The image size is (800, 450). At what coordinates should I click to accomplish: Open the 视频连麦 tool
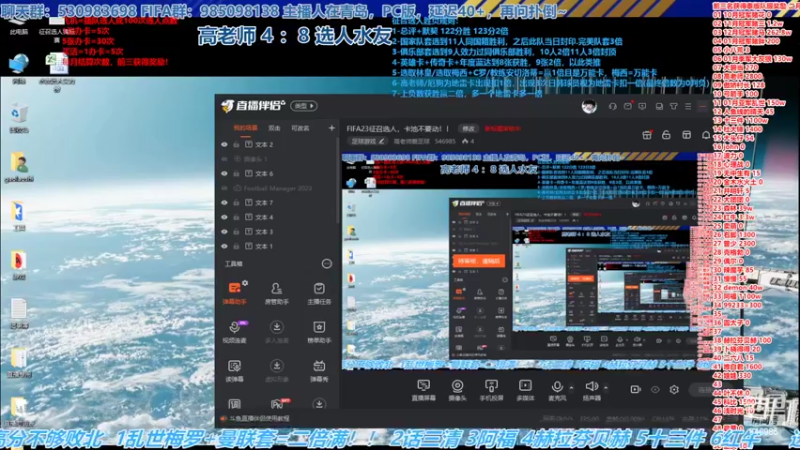[234, 332]
